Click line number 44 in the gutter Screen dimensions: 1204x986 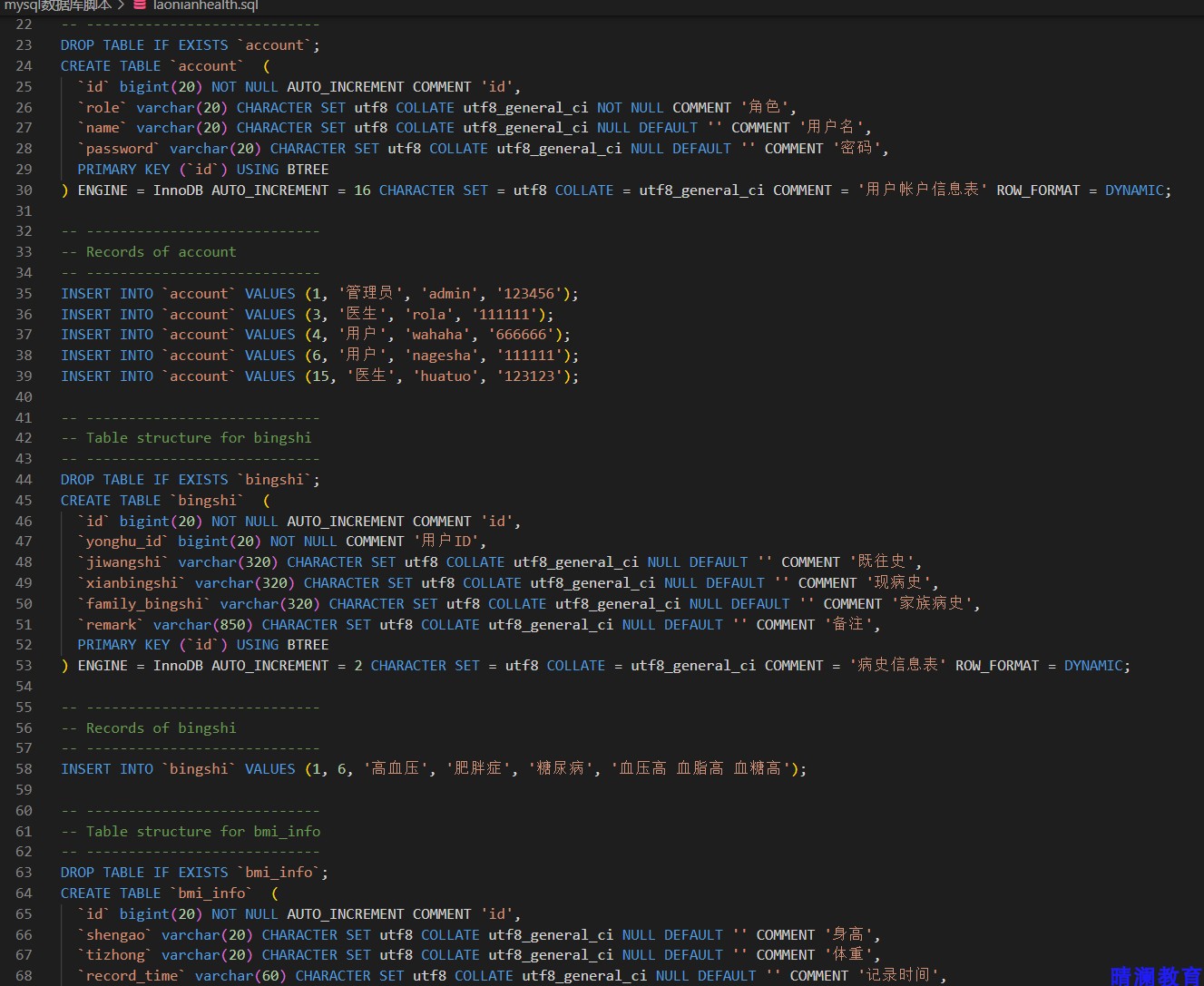click(x=24, y=480)
